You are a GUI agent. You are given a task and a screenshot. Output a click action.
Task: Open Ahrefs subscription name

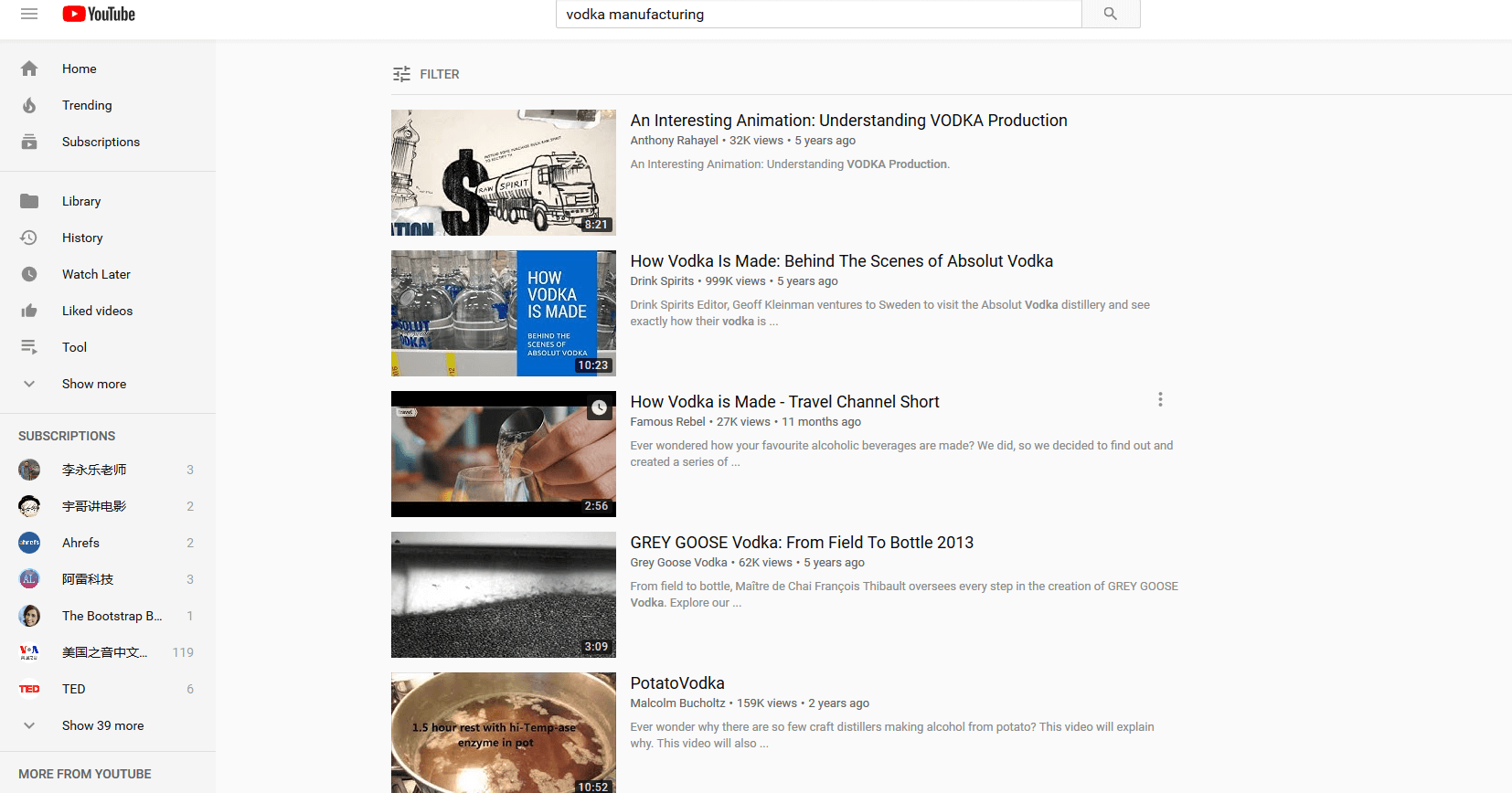tap(80, 543)
